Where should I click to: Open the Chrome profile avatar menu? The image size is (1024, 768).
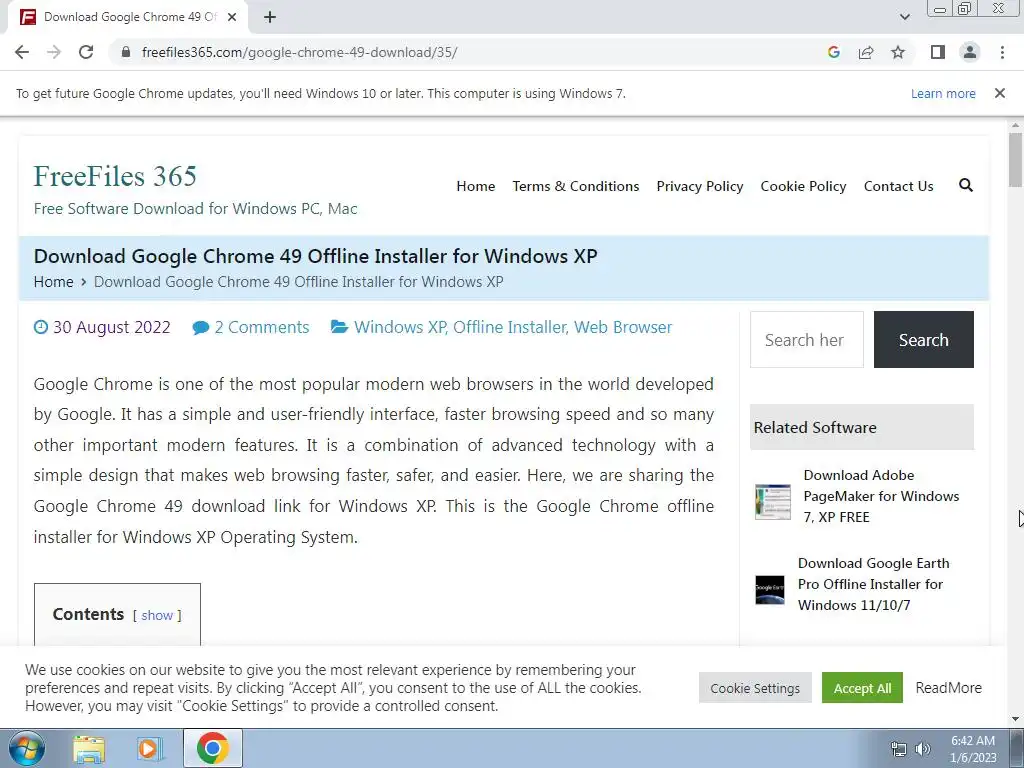pyautogui.click(x=970, y=52)
